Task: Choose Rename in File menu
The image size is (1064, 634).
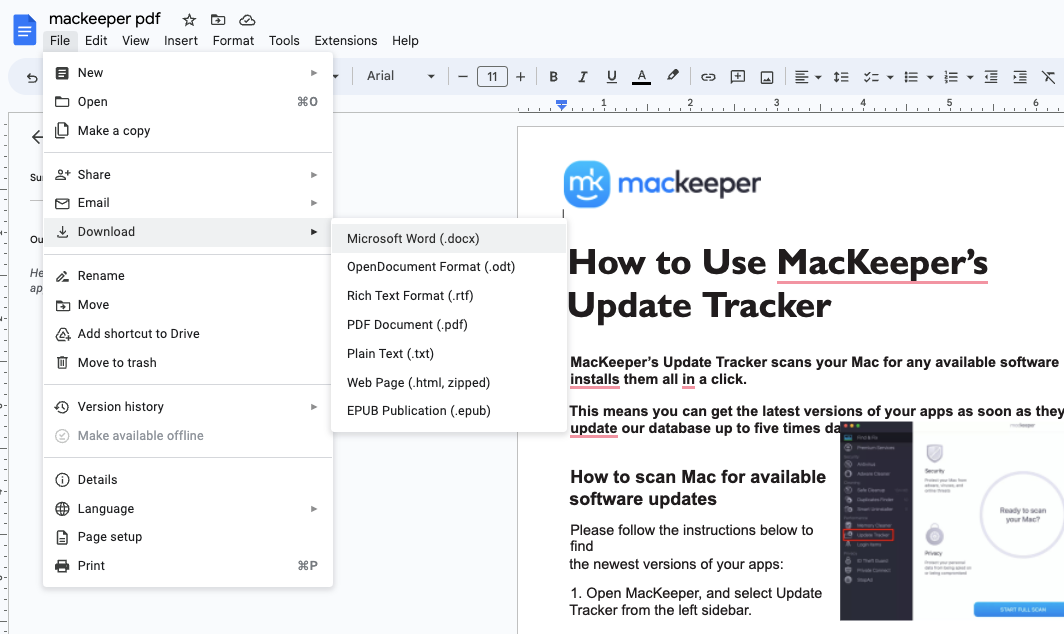Action: (188, 276)
